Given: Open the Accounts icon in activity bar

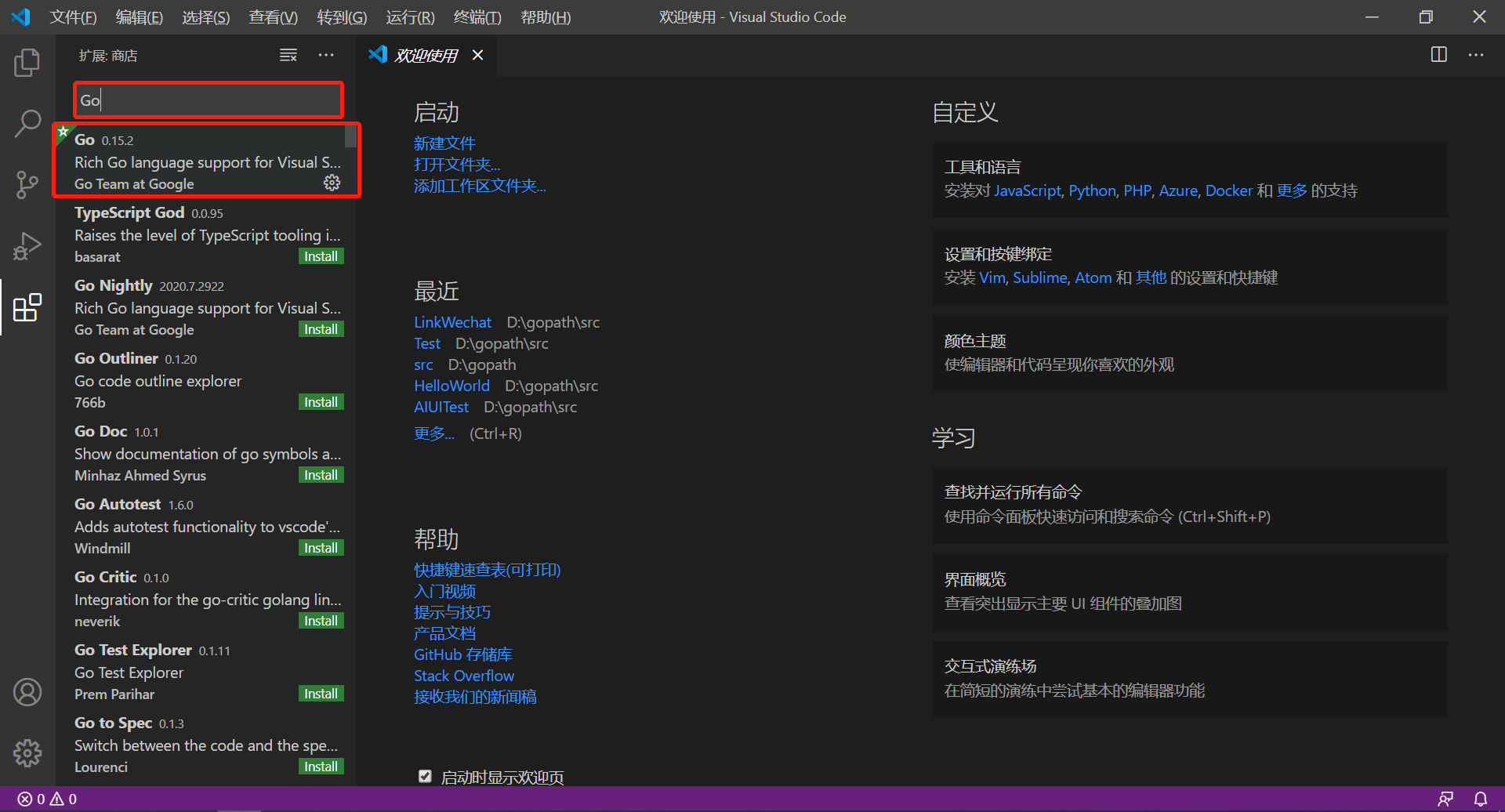Looking at the screenshot, I should pos(27,692).
